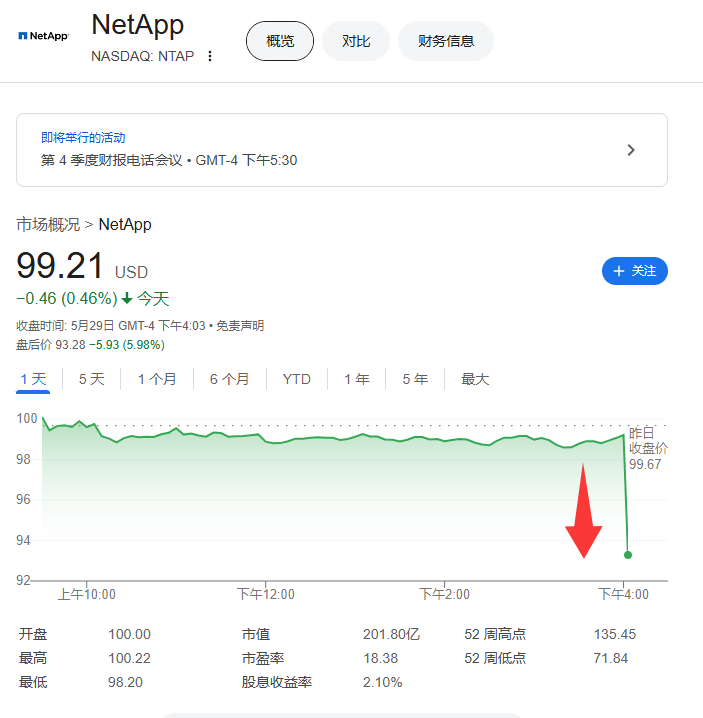This screenshot has height=718, width=703.
Task: Select the 概览 overview tab
Action: pyautogui.click(x=280, y=41)
